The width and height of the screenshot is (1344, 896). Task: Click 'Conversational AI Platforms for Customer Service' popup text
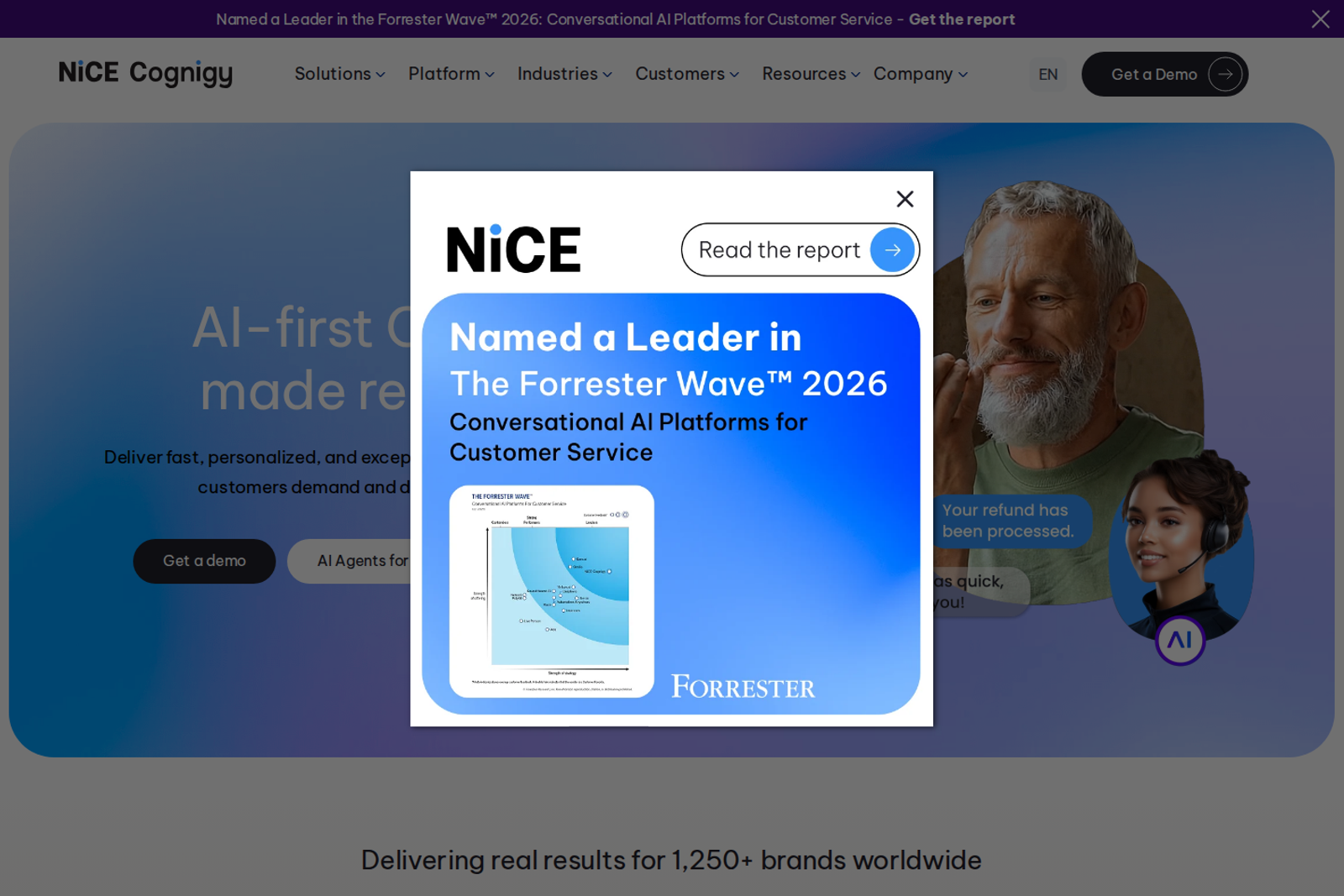[x=628, y=437]
